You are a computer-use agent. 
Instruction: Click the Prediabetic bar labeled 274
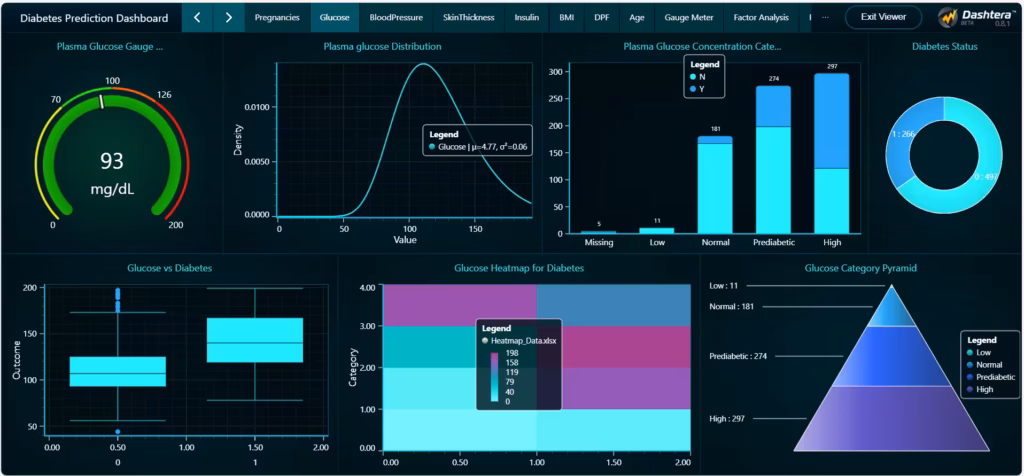tap(773, 160)
